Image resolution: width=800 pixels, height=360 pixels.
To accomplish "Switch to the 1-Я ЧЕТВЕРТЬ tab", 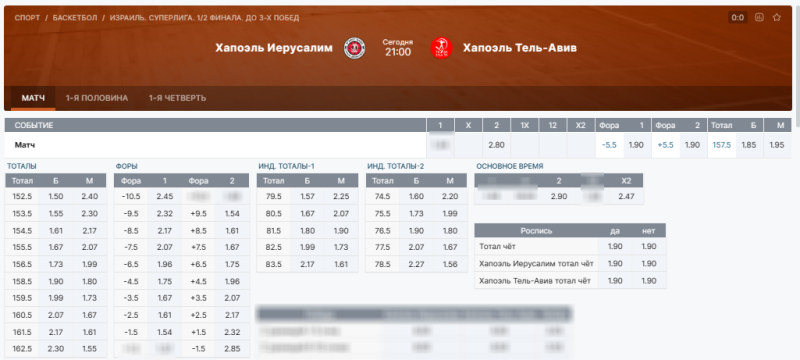I will coord(178,98).
